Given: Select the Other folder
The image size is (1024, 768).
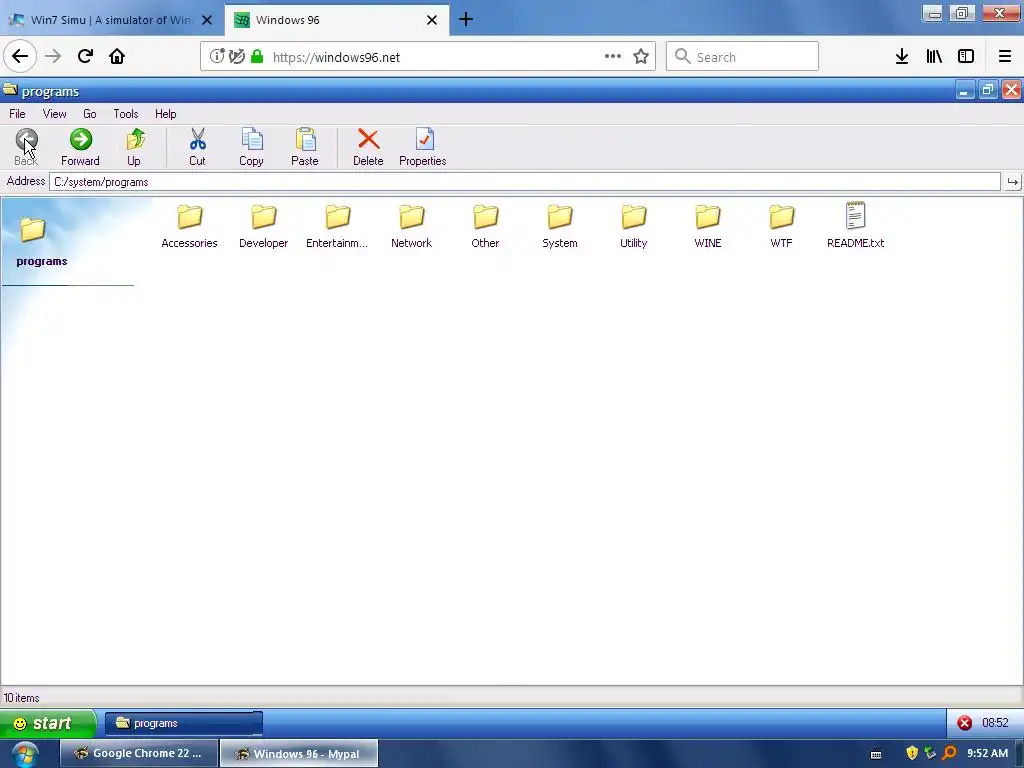Looking at the screenshot, I should pyautogui.click(x=485, y=226).
